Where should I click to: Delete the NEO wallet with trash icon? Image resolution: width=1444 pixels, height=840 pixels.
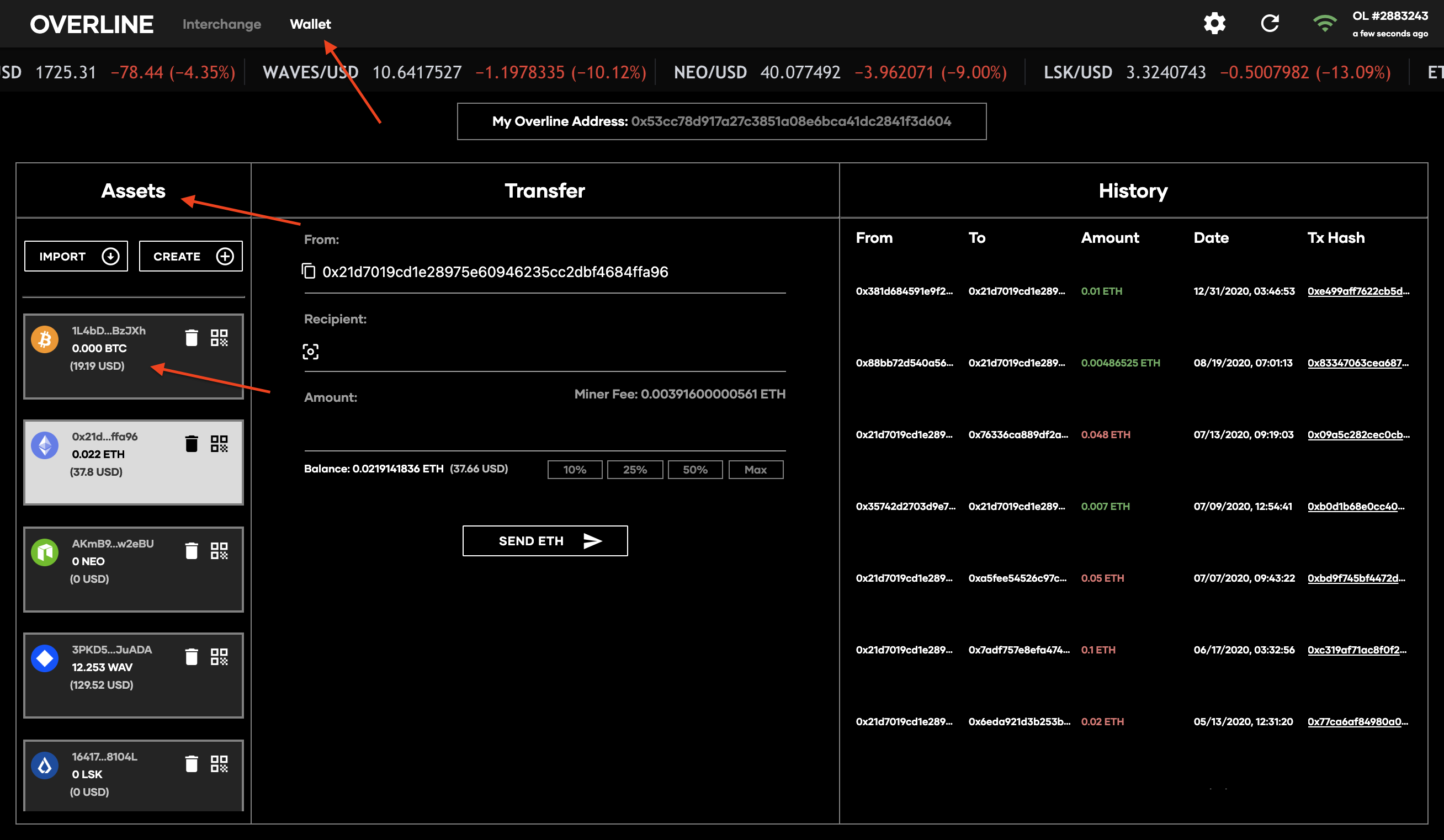coord(192,551)
